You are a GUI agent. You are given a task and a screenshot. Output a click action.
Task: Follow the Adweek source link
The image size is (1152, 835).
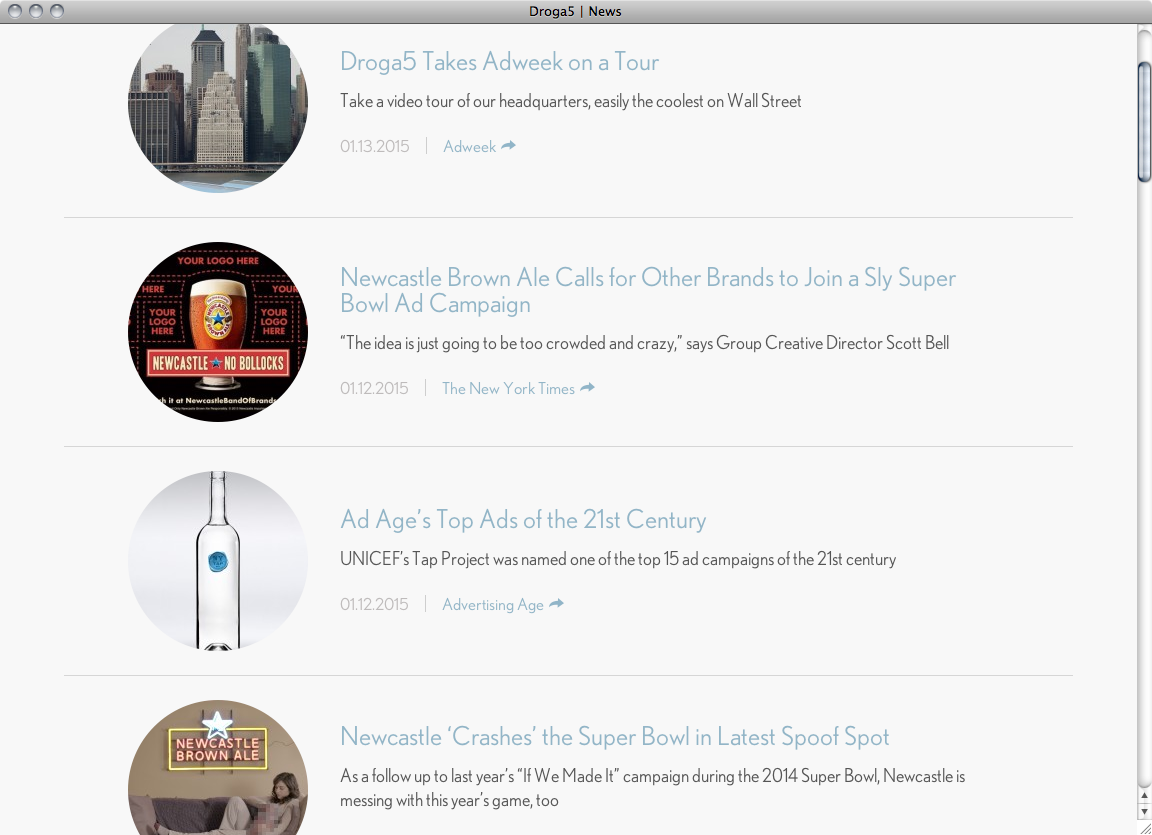(x=469, y=147)
